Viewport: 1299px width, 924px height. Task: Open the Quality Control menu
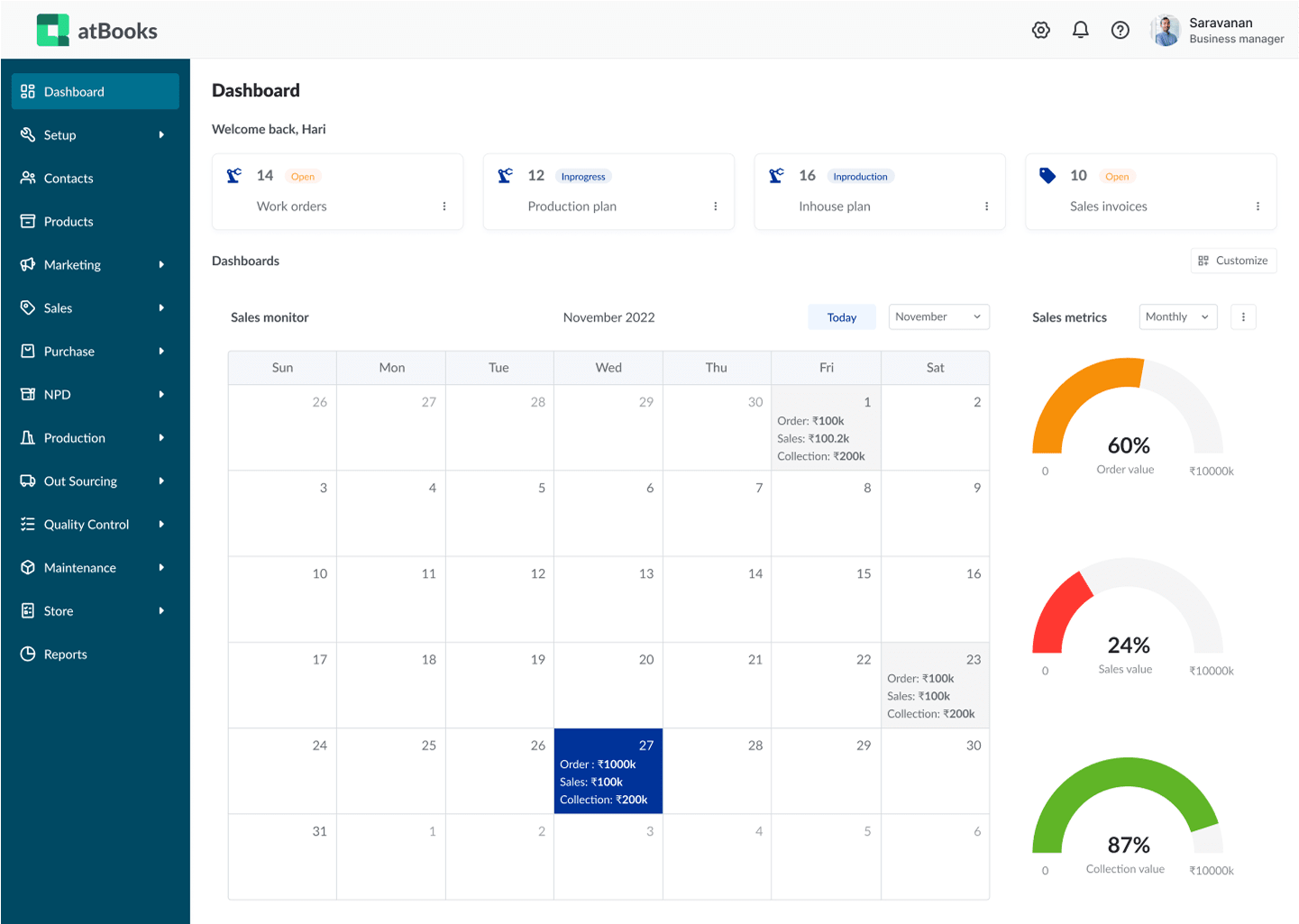coord(86,524)
